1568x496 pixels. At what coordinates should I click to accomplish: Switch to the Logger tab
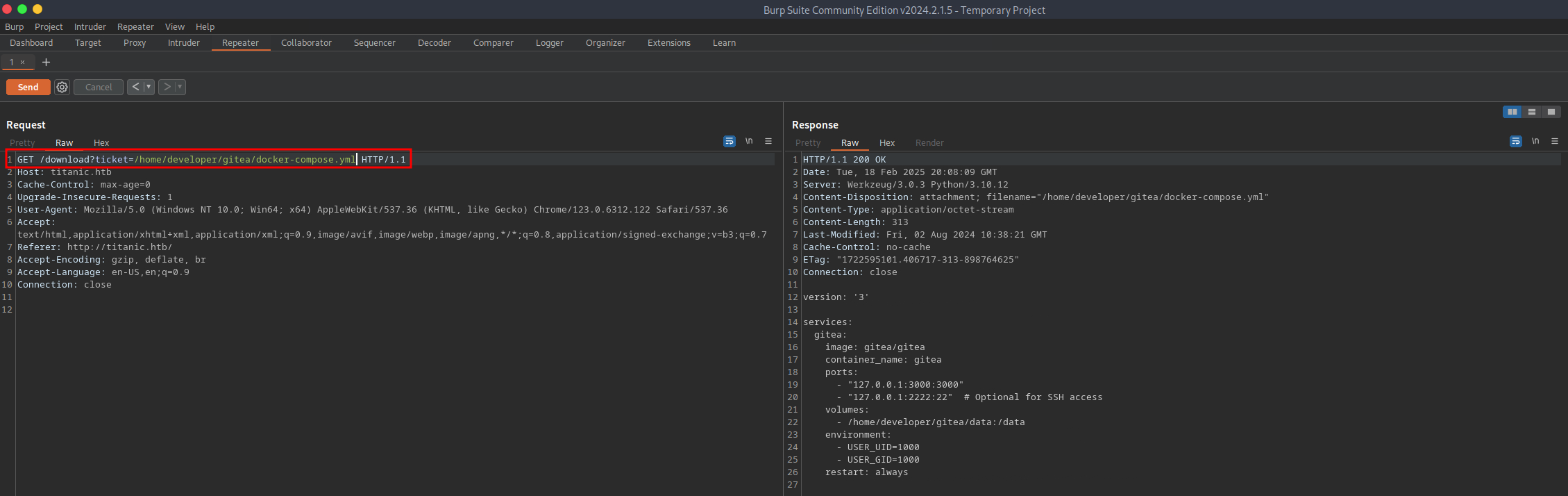click(x=550, y=42)
